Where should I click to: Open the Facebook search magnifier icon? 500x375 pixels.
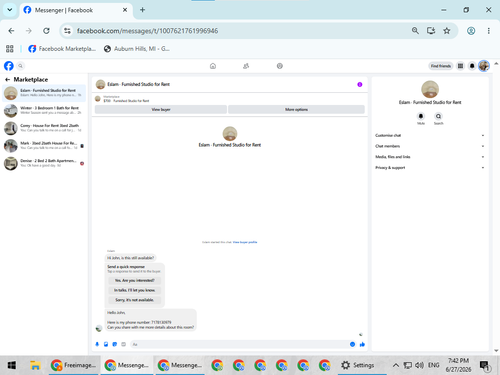click(20, 66)
